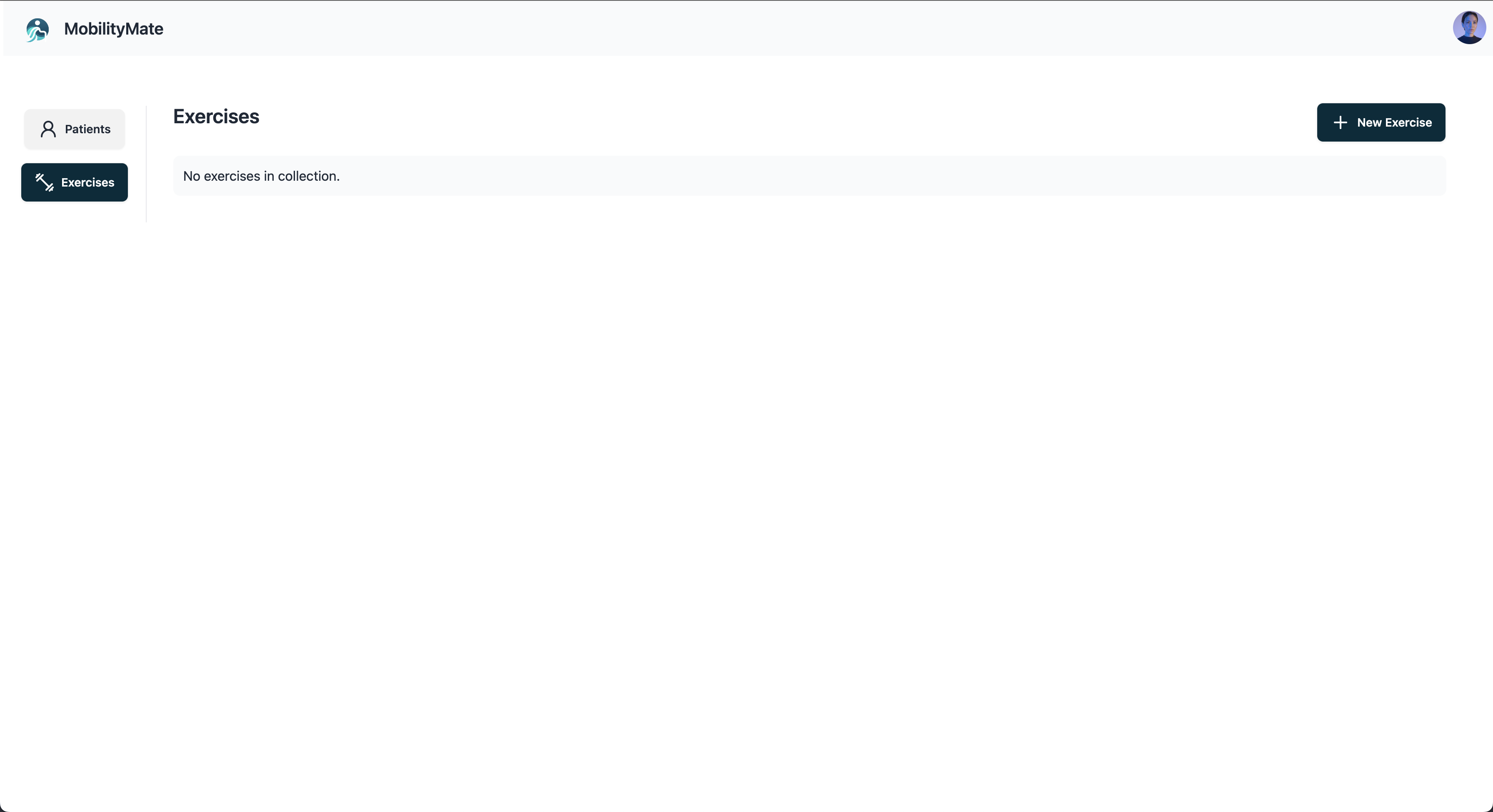Screen dimensions: 1493x812
Task: Click the "New Exercise" label text
Action: [x=1394, y=123]
